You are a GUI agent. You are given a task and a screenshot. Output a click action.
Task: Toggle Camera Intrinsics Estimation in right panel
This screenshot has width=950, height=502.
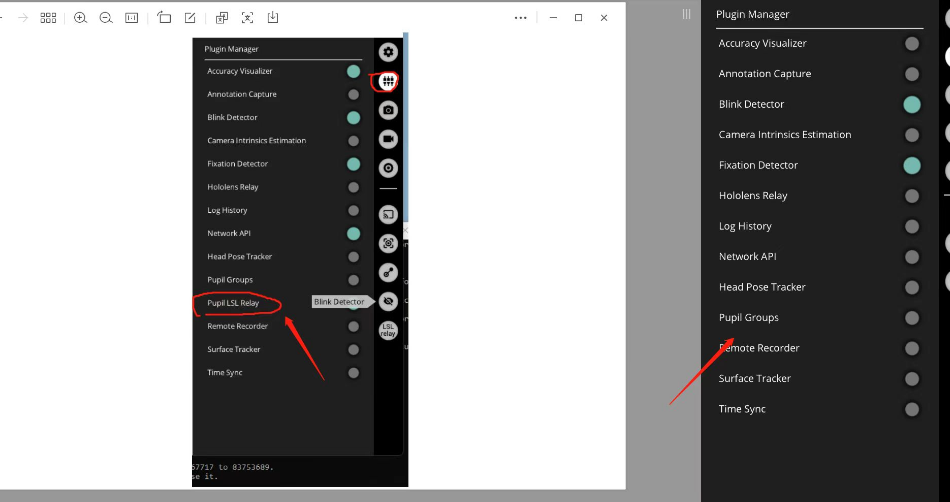click(911, 134)
